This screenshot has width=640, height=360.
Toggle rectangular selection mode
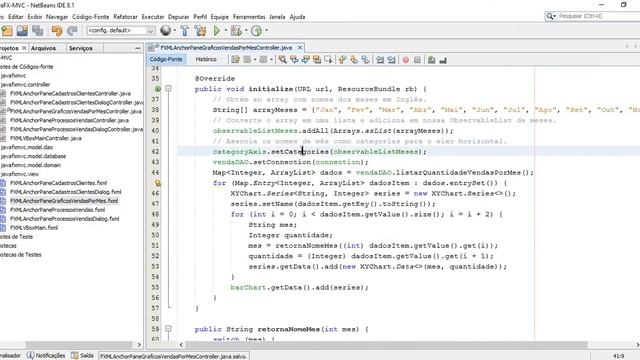click(x=328, y=60)
